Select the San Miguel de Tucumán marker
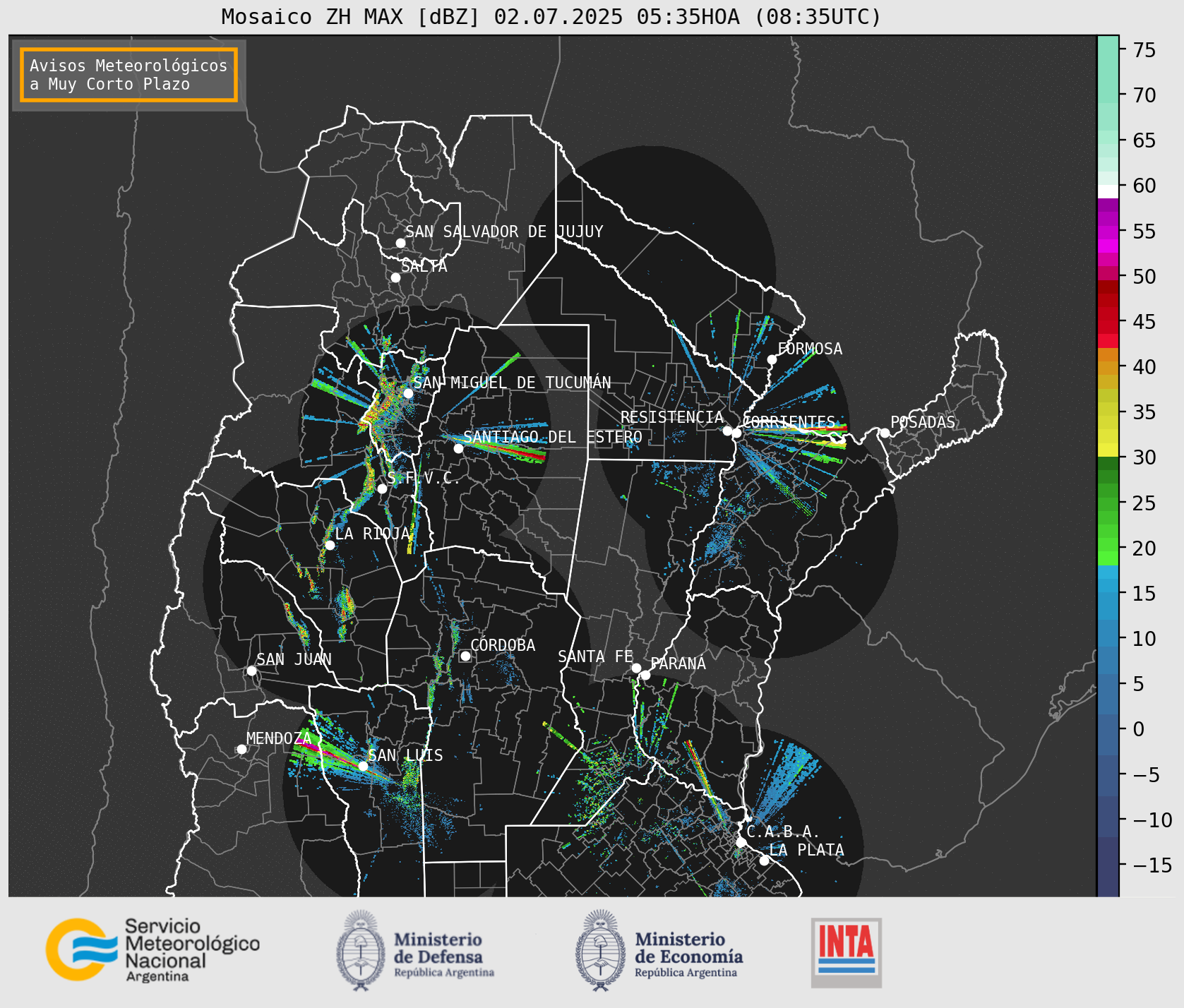1184x1008 pixels. [408, 393]
